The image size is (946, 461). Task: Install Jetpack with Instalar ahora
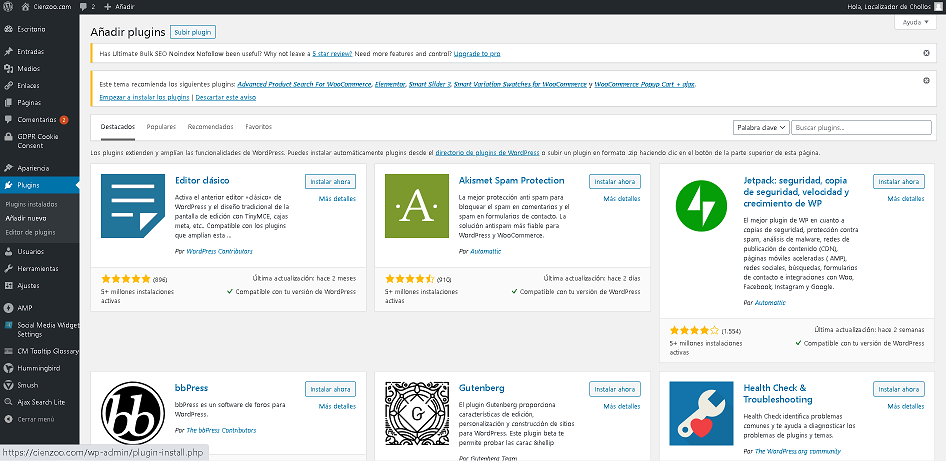(x=899, y=181)
